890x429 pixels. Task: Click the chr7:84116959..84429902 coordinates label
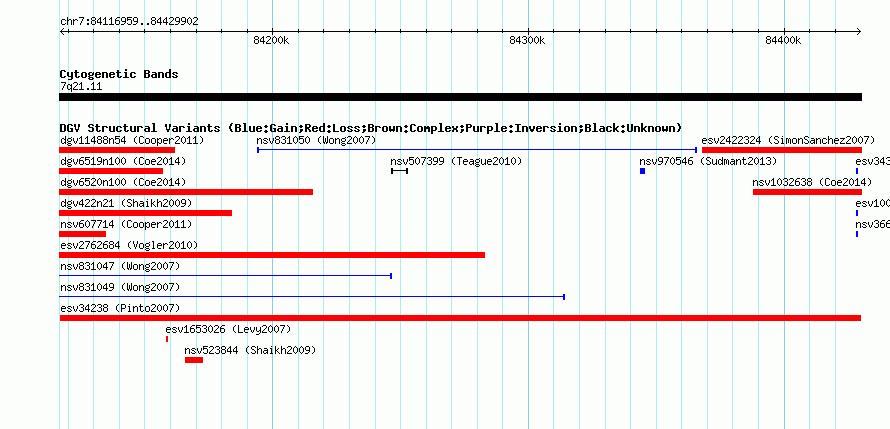[129, 22]
